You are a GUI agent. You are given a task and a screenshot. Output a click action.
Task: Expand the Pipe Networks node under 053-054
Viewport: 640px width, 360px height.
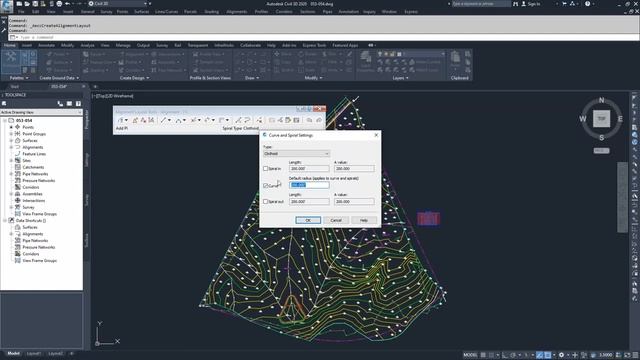click(x=11, y=174)
